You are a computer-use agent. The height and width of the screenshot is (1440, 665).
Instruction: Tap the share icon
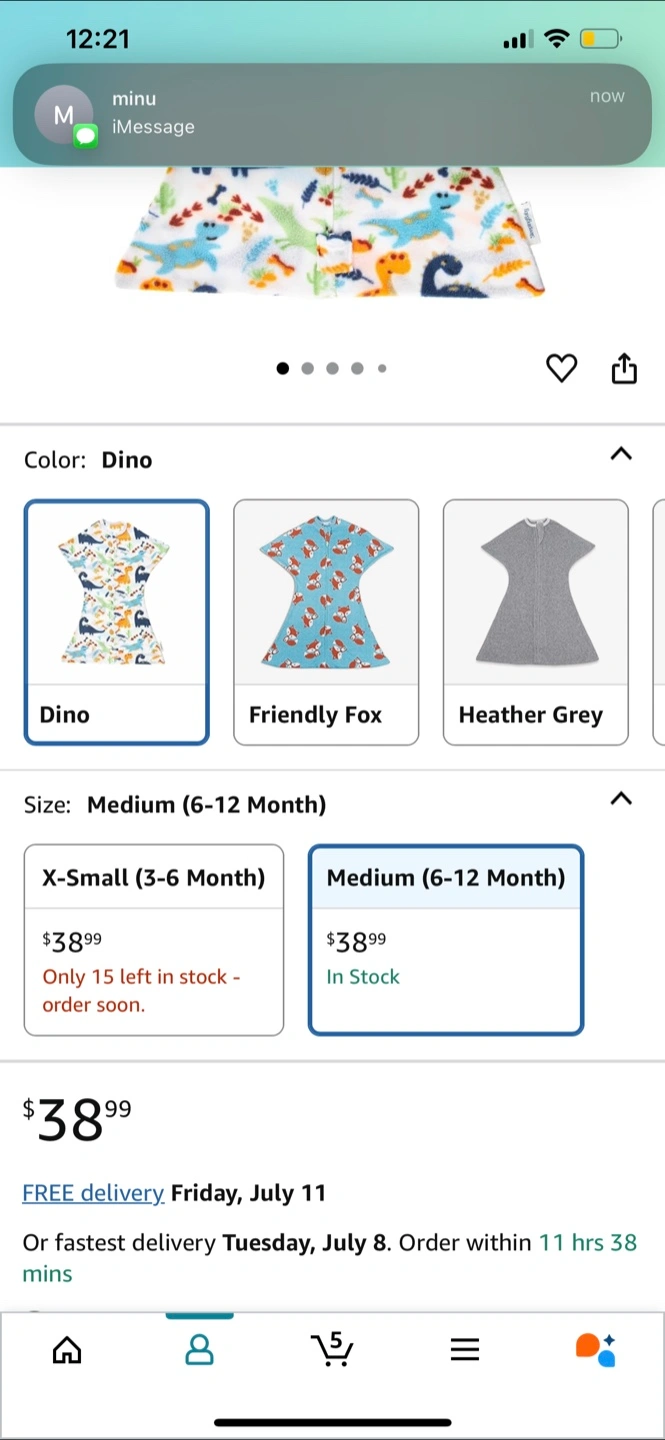pyautogui.click(x=624, y=369)
